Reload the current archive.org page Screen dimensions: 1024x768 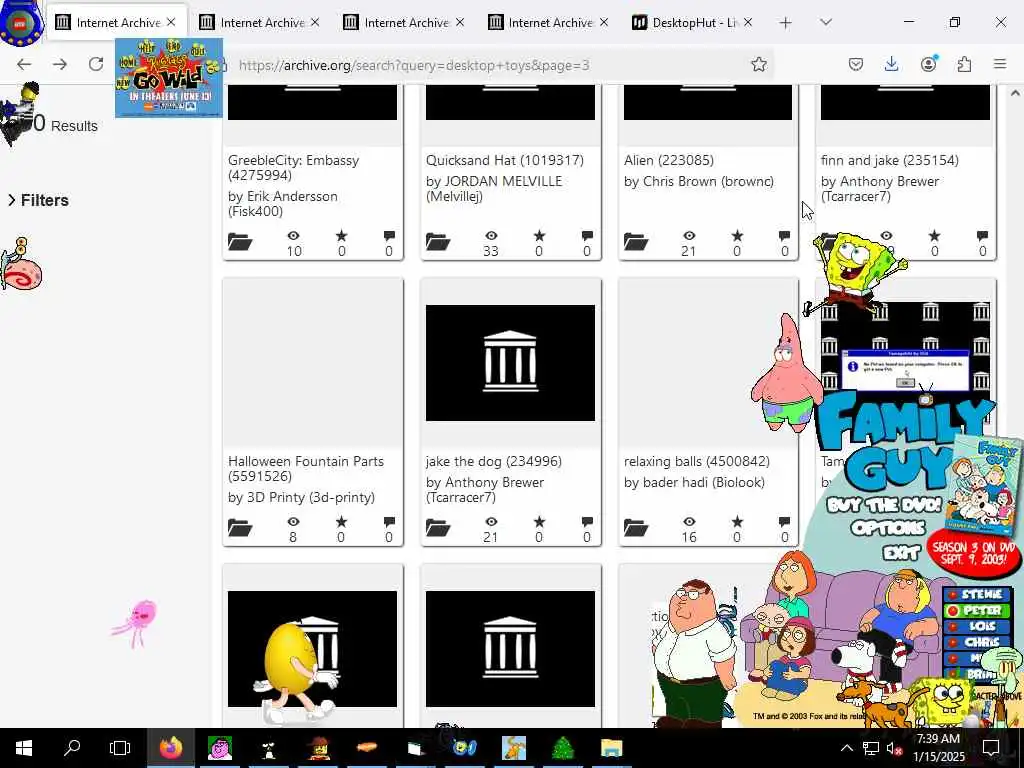96,64
